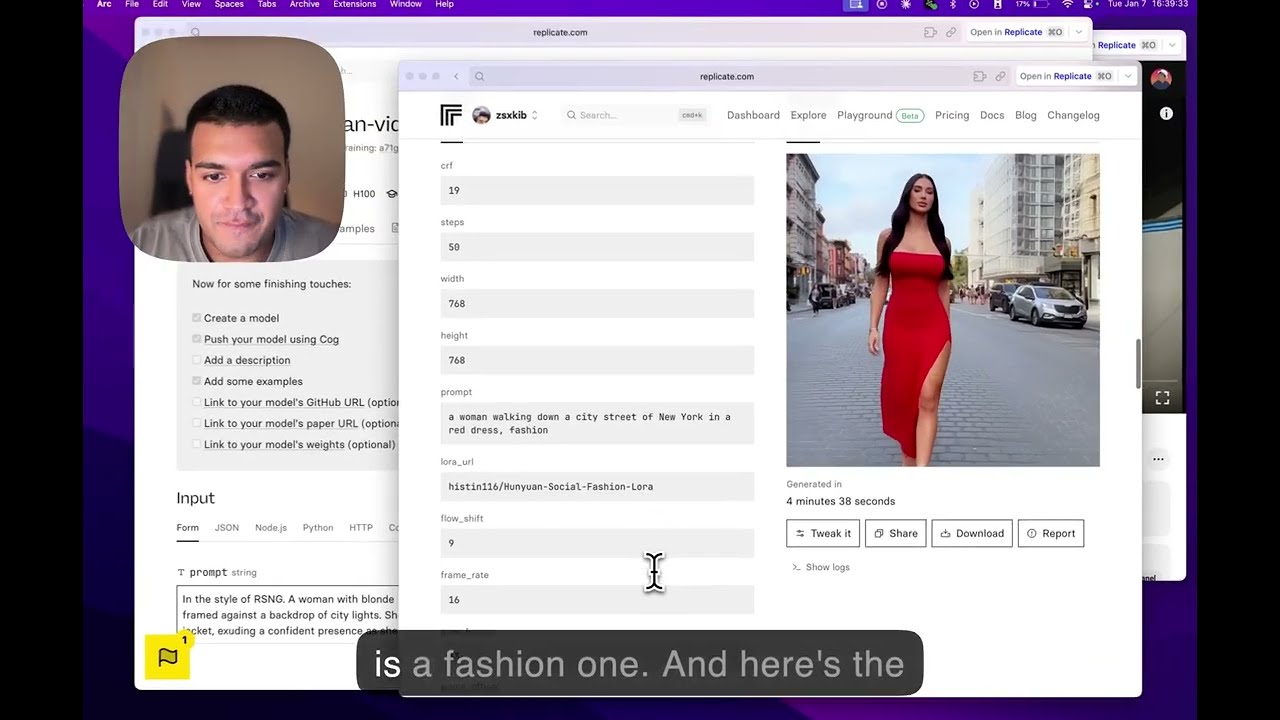
Task: Open the Dashboard page
Action: (x=753, y=115)
